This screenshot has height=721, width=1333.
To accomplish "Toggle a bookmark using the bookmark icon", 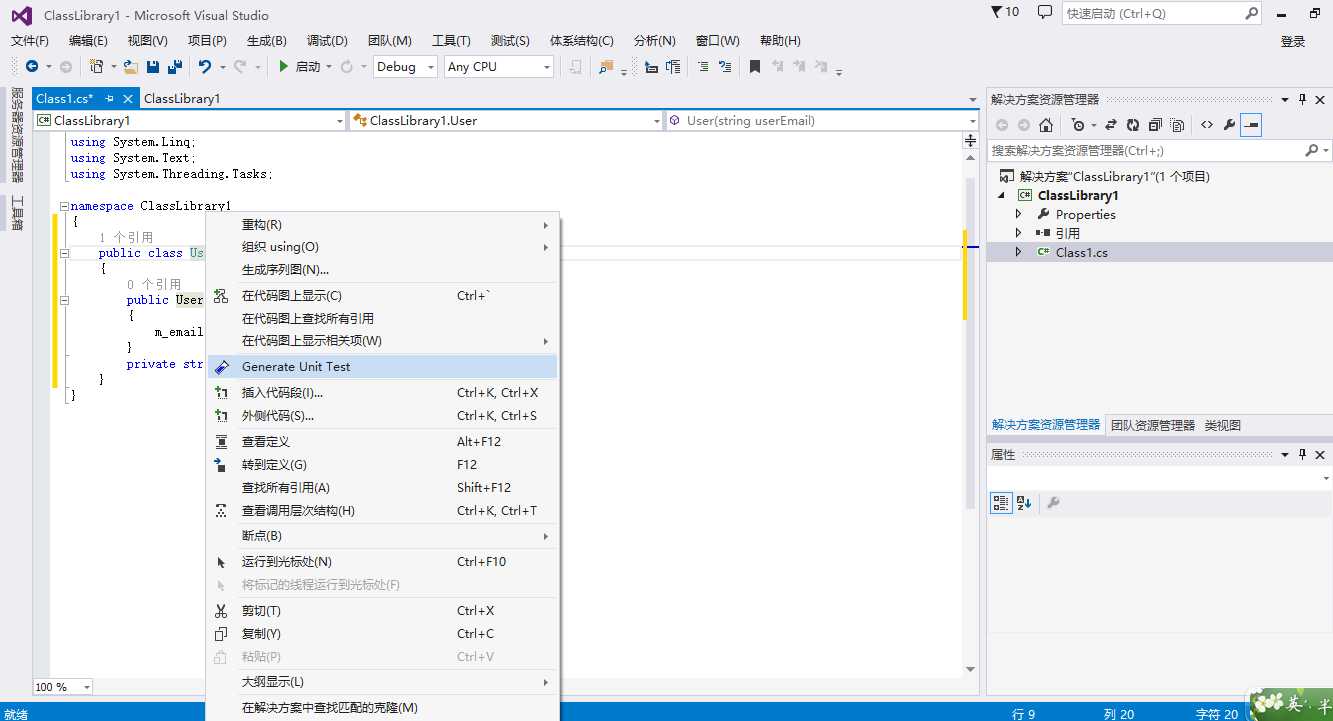I will [755, 67].
